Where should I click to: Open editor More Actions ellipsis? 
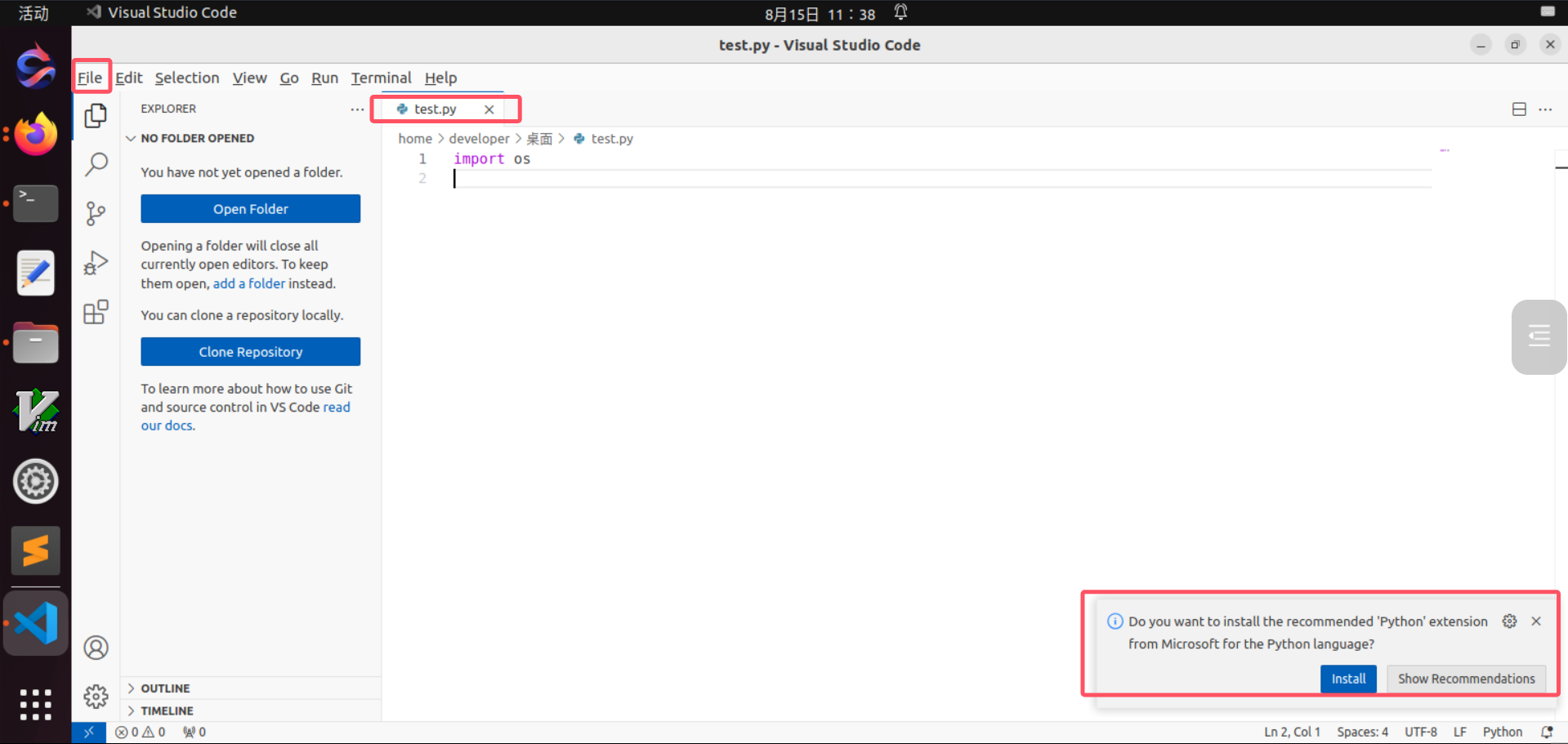1545,109
